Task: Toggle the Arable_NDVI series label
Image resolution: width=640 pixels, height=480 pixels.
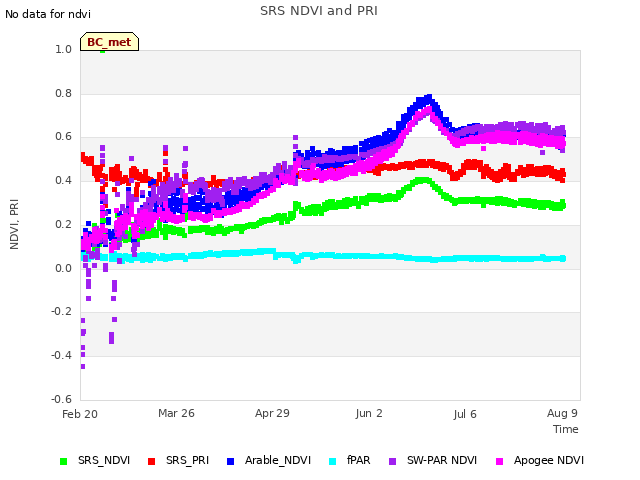Action: (278, 460)
